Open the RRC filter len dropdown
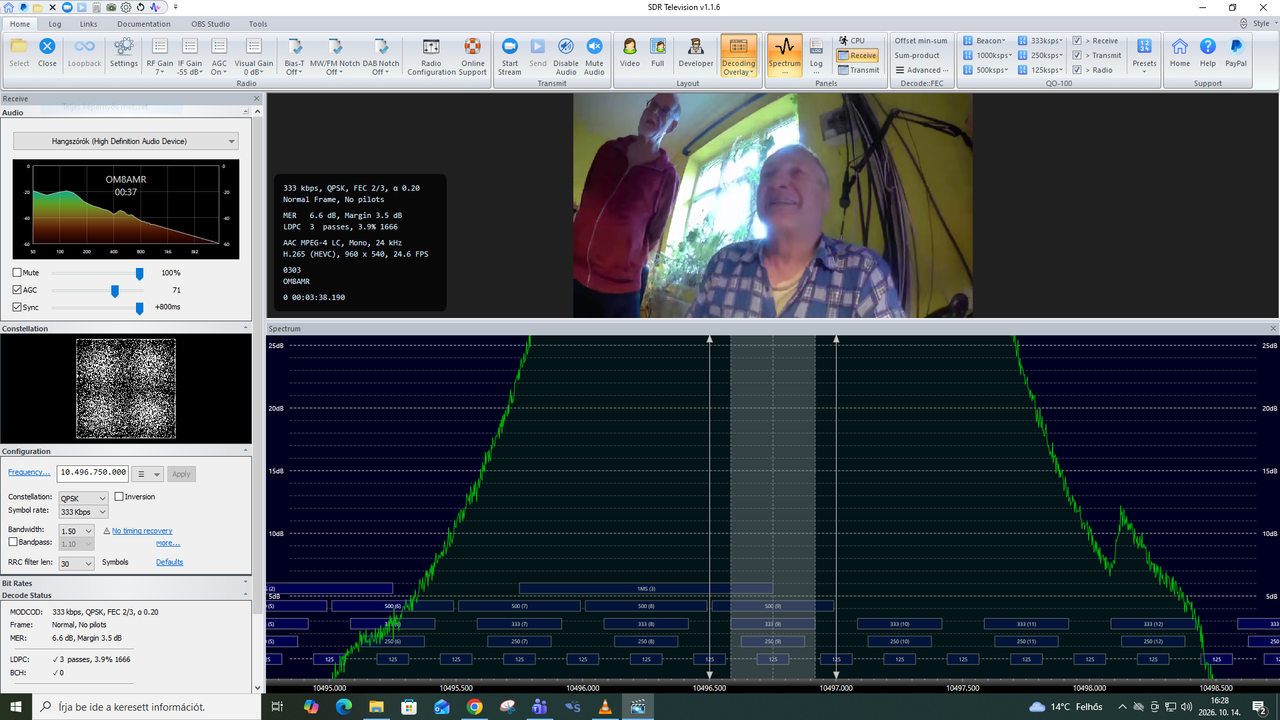 [77, 563]
